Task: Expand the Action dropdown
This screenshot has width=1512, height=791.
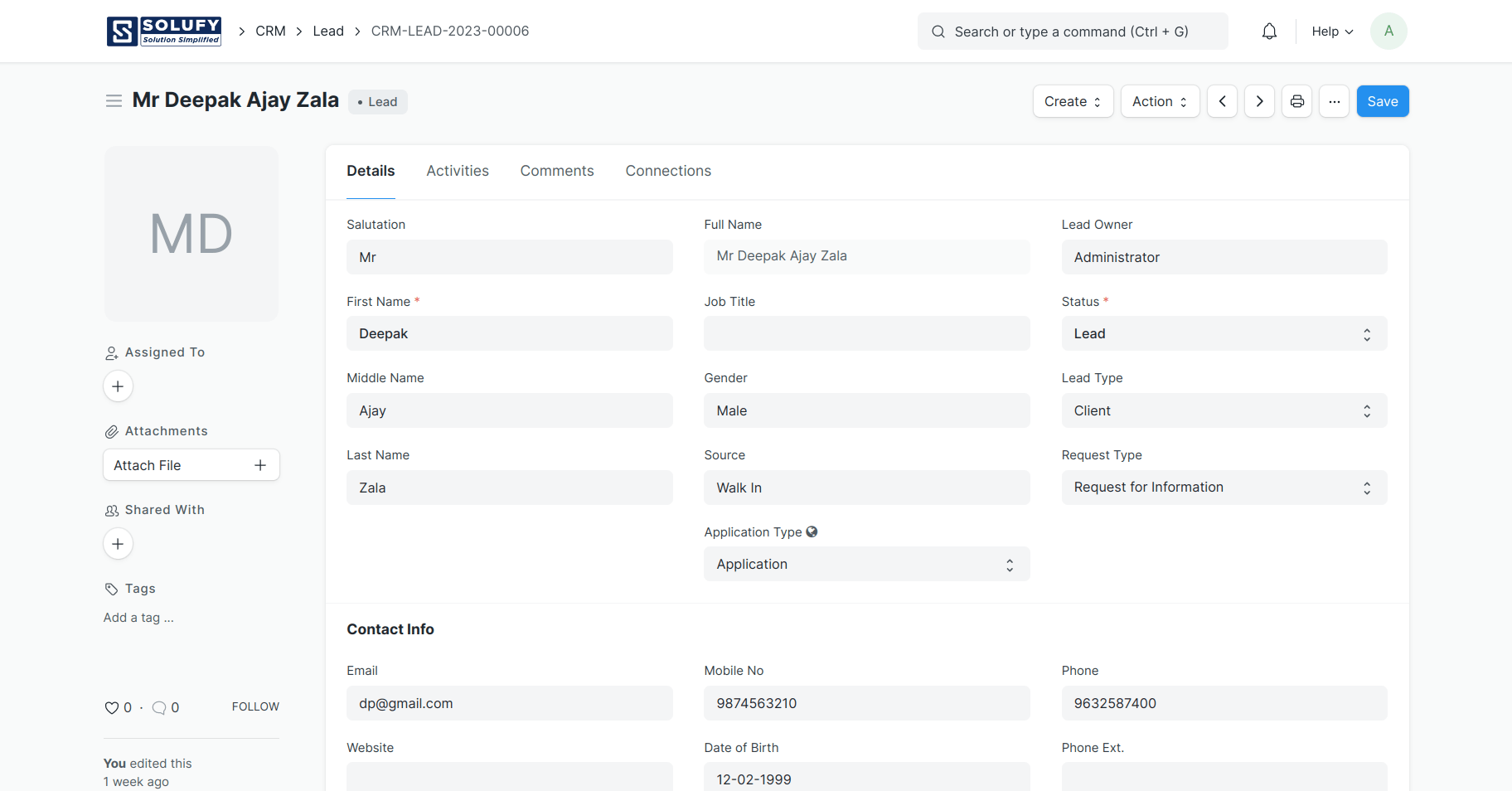Action: click(1160, 101)
